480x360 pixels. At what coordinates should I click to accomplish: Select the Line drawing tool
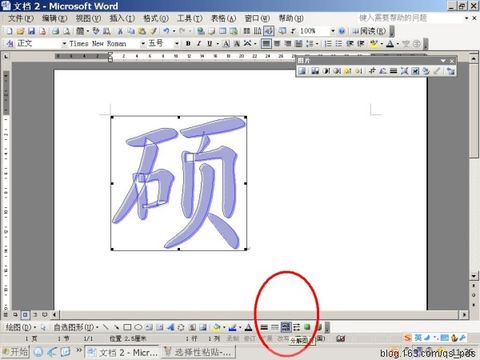click(106, 327)
